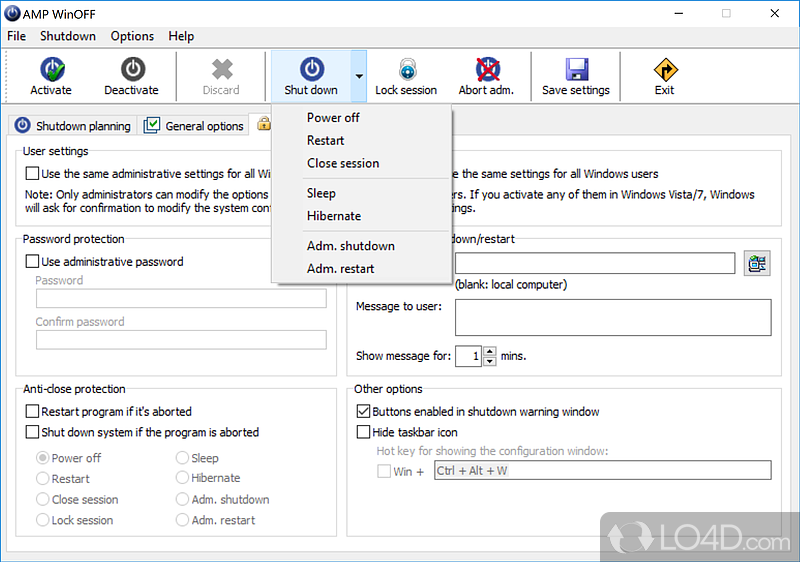Click the Activate toolbar icon

tap(51, 69)
